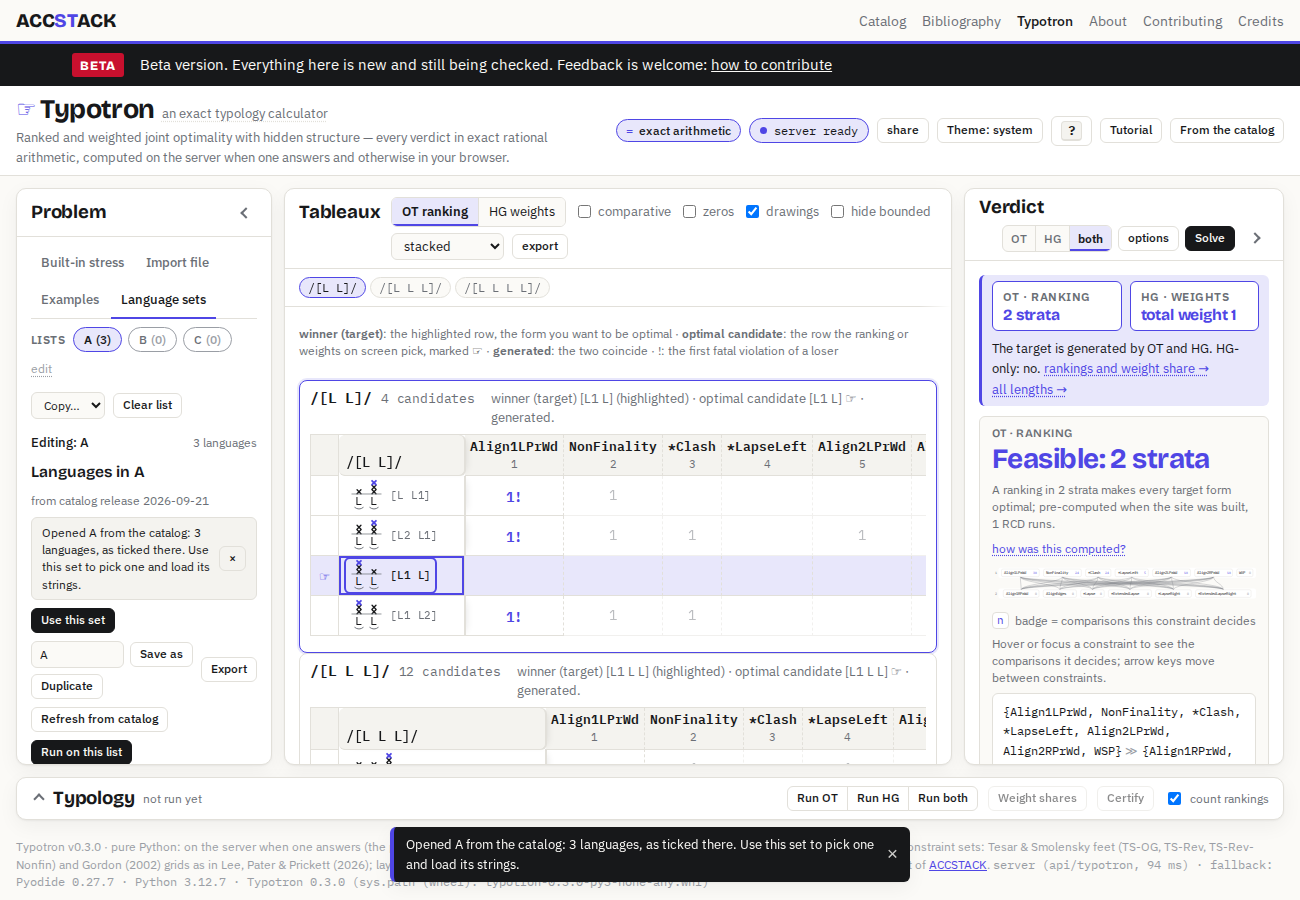Select list A (3)
This screenshot has width=1300, height=900.
(x=98, y=340)
